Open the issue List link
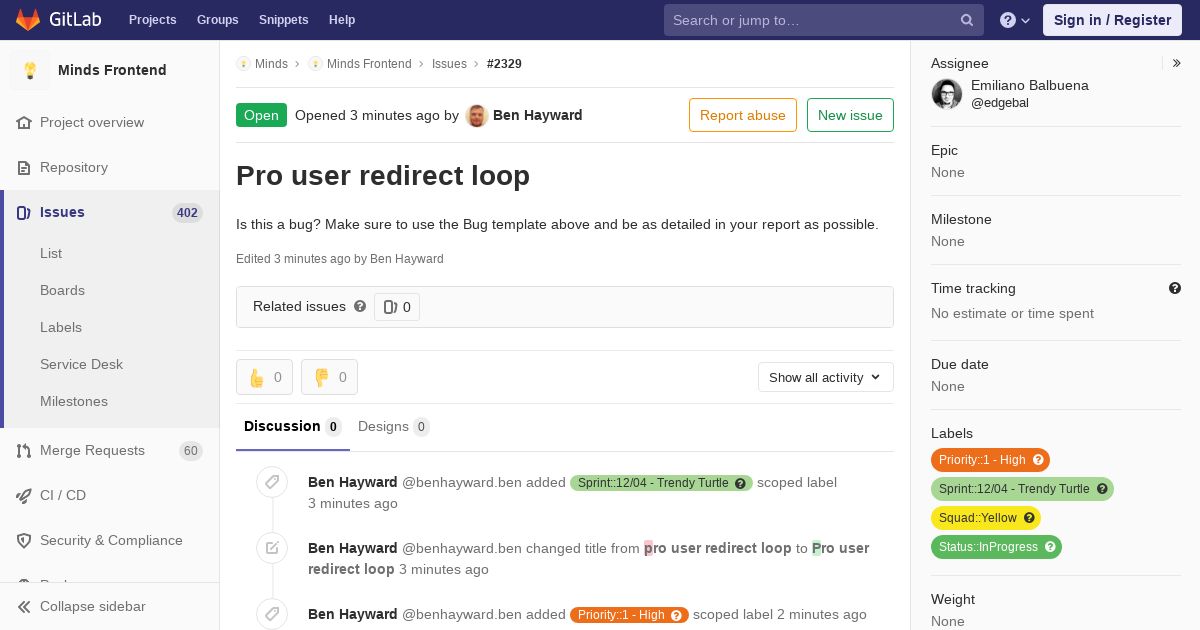Screen dimensions: 1200x630 51,253
